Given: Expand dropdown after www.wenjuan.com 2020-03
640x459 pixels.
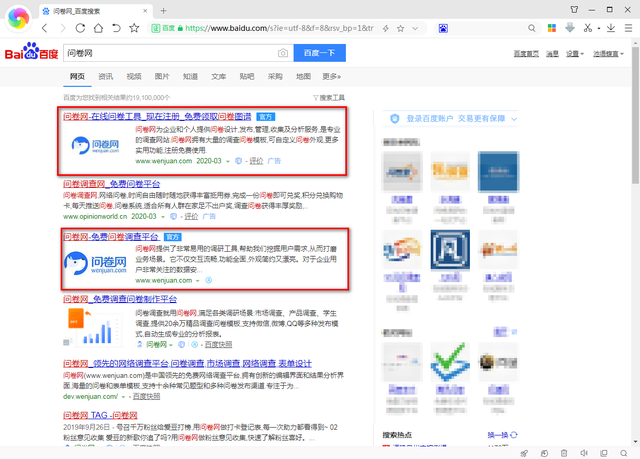Looking at the screenshot, I should coord(228,161).
